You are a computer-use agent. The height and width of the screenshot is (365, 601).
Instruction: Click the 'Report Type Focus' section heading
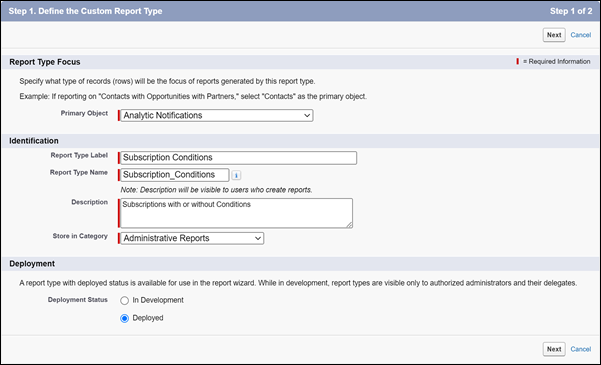(x=45, y=62)
